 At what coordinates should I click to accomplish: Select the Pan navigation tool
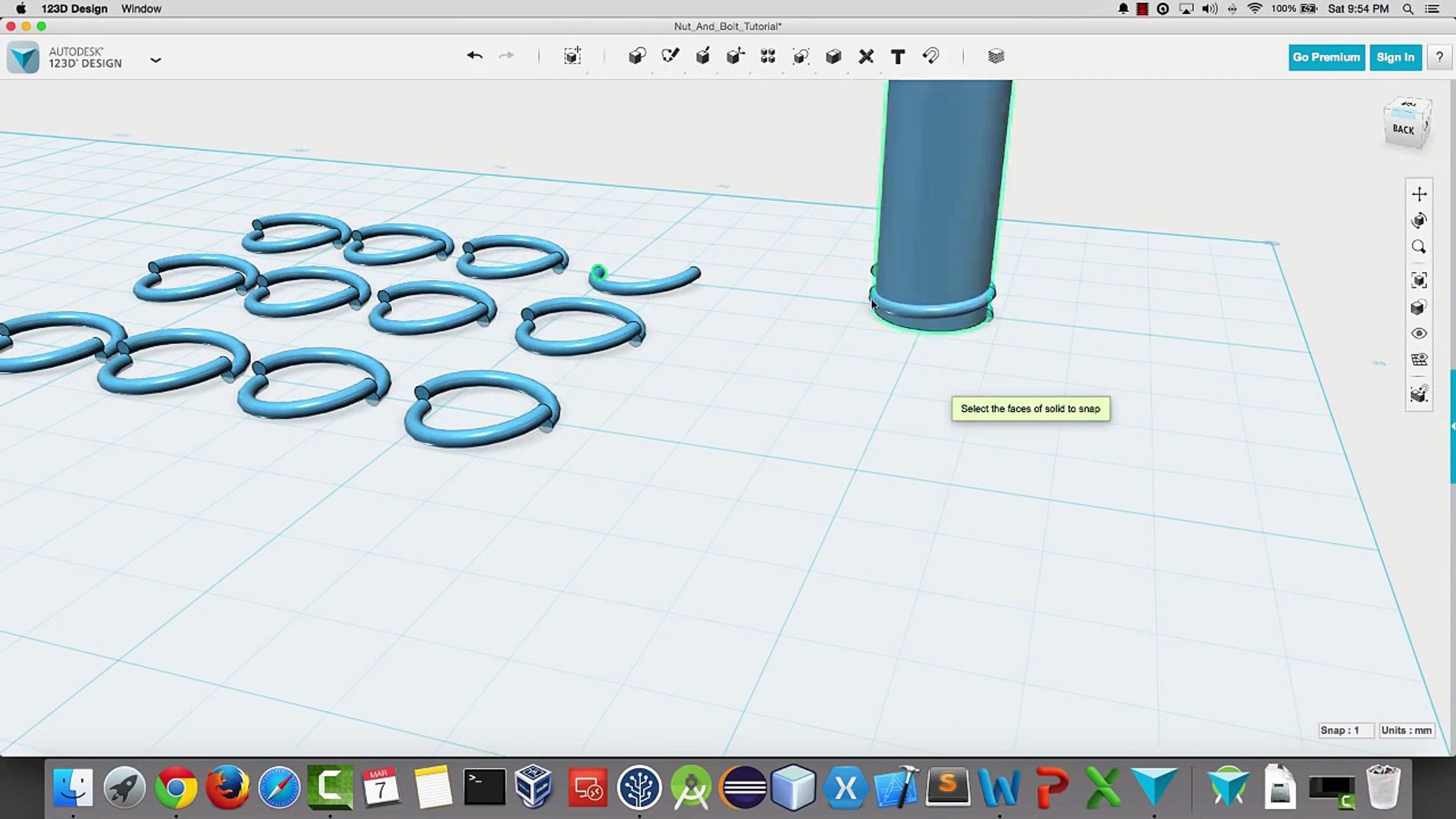[x=1419, y=194]
